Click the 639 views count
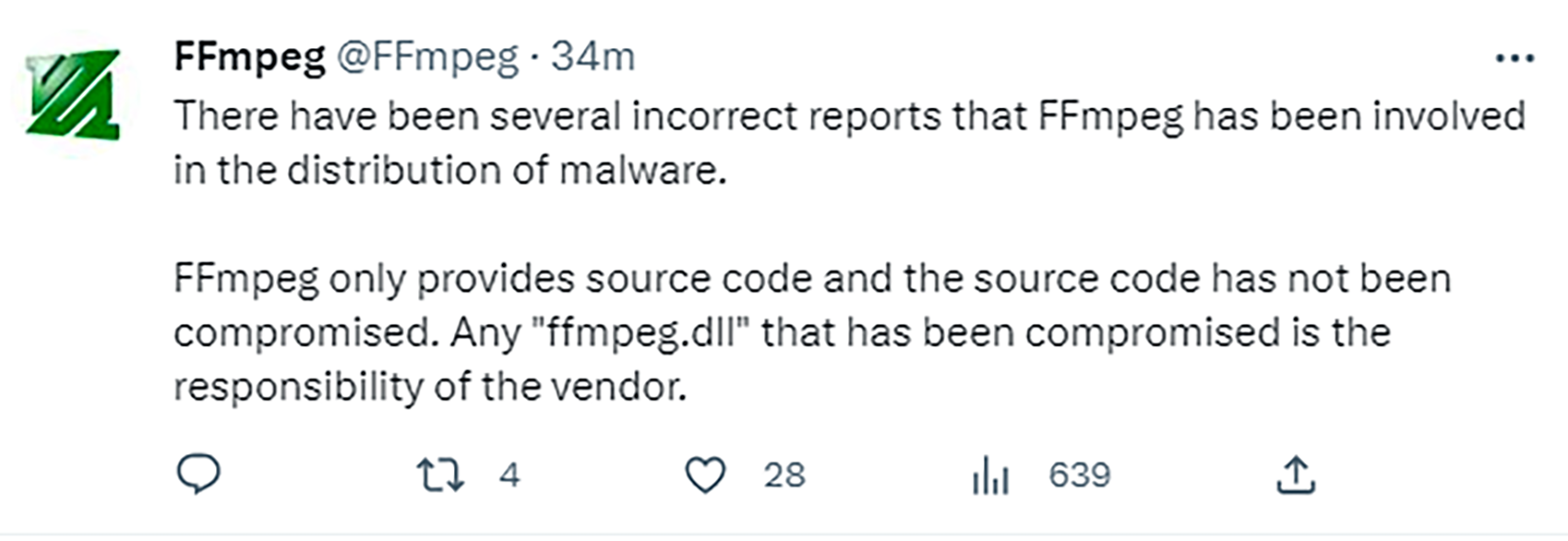Screen dimensions: 1568x541 tap(1080, 475)
